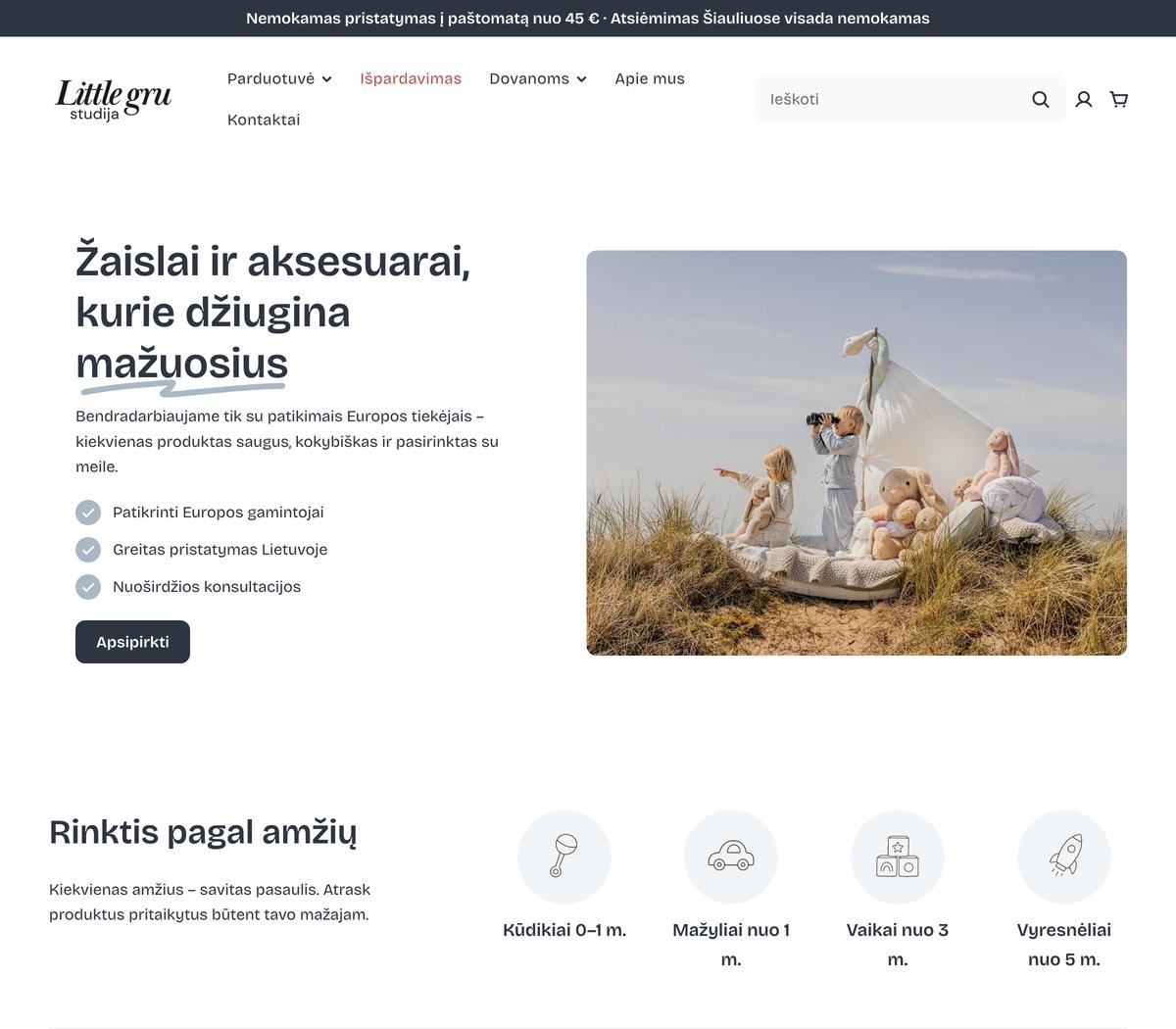Click checkmark icon beside Greitas pristatymas Lietuvoje

(88, 550)
